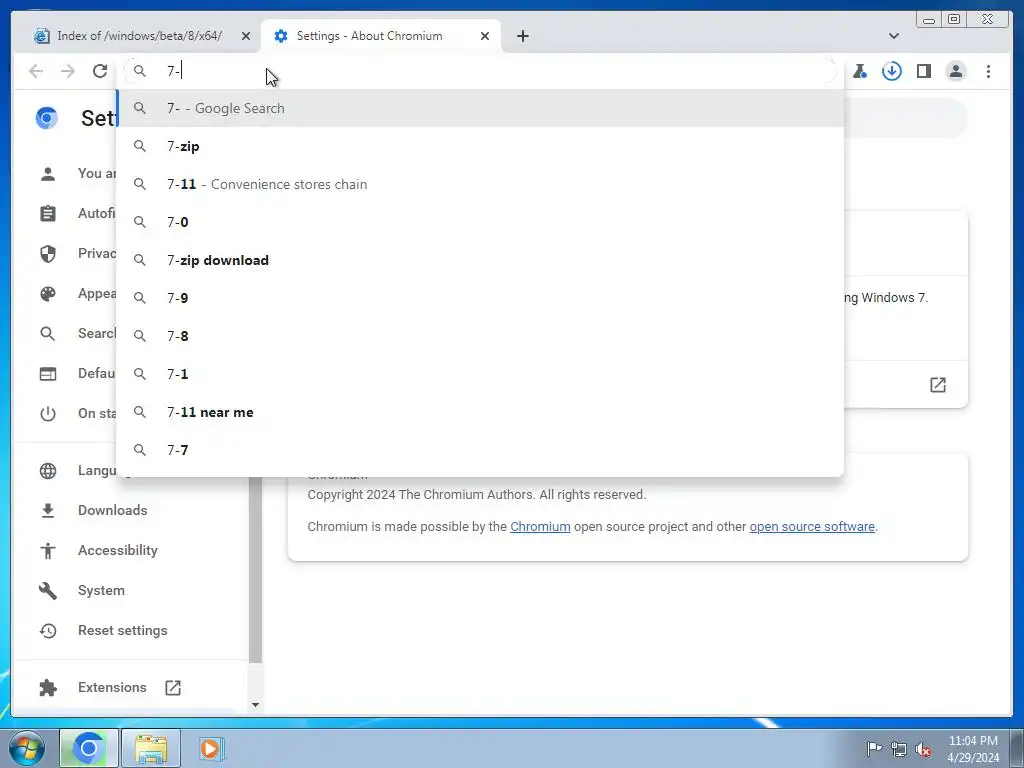Toggle the side panel icon
The height and width of the screenshot is (768, 1024).
pyautogui.click(x=923, y=71)
